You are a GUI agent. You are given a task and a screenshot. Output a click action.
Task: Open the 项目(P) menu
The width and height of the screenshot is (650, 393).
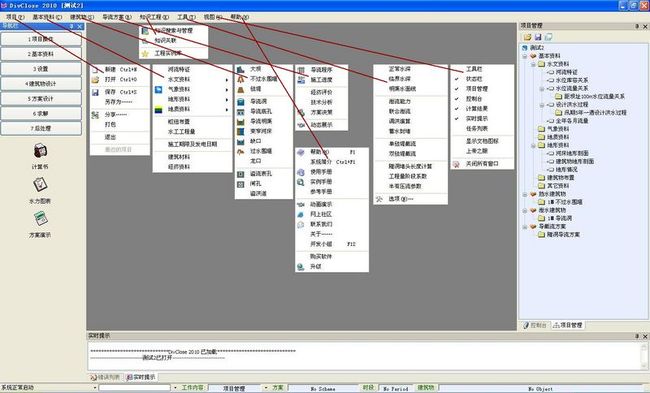15,17
